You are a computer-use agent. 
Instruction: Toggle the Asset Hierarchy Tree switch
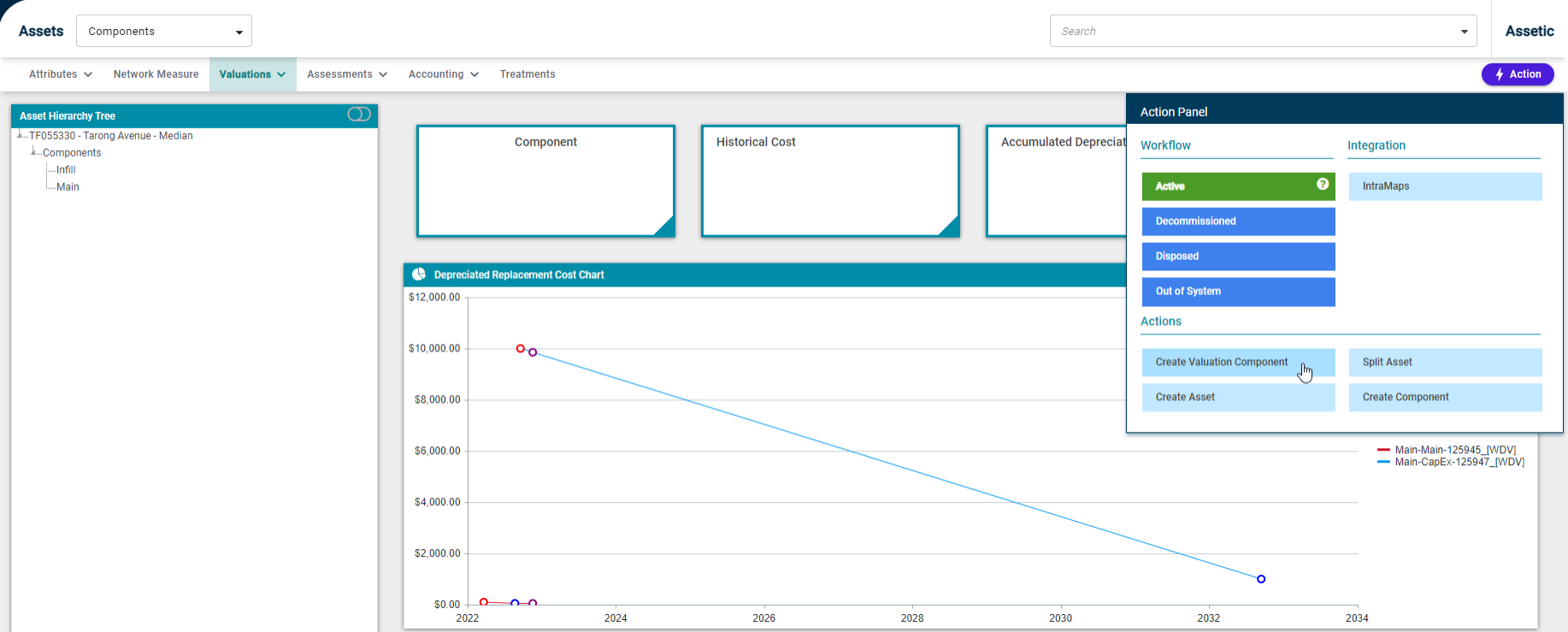359,115
